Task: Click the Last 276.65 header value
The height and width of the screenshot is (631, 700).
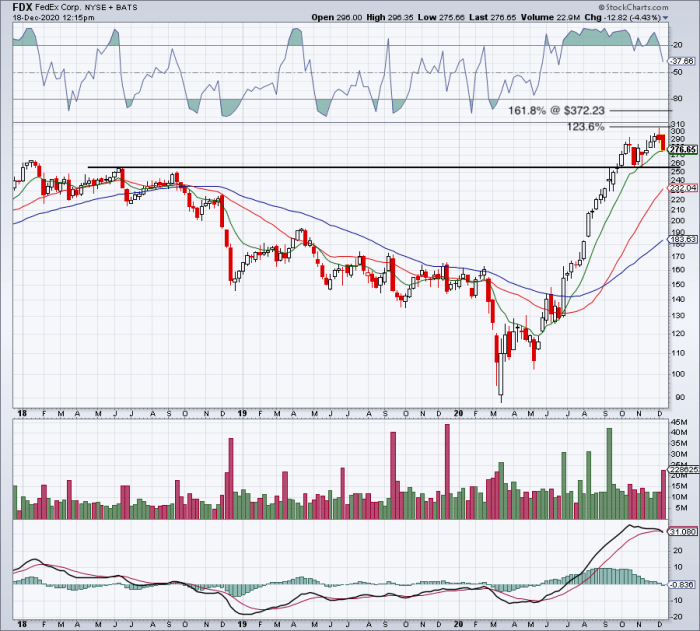Action: coord(492,17)
